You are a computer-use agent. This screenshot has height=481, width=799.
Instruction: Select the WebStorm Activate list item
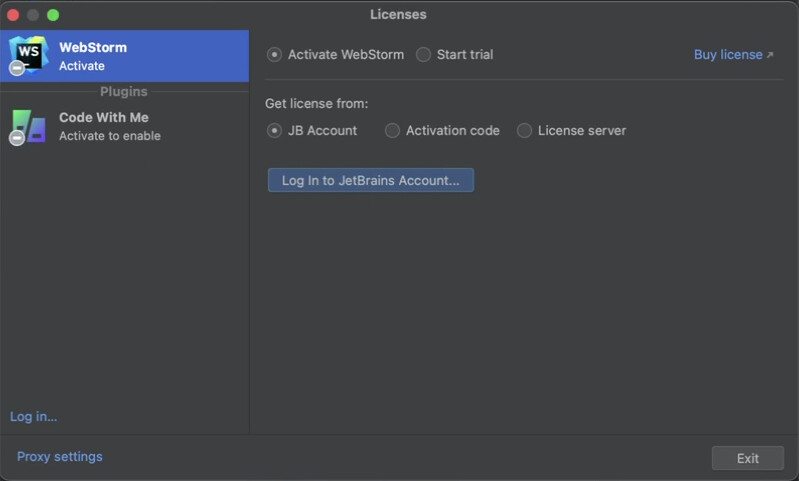(124, 56)
